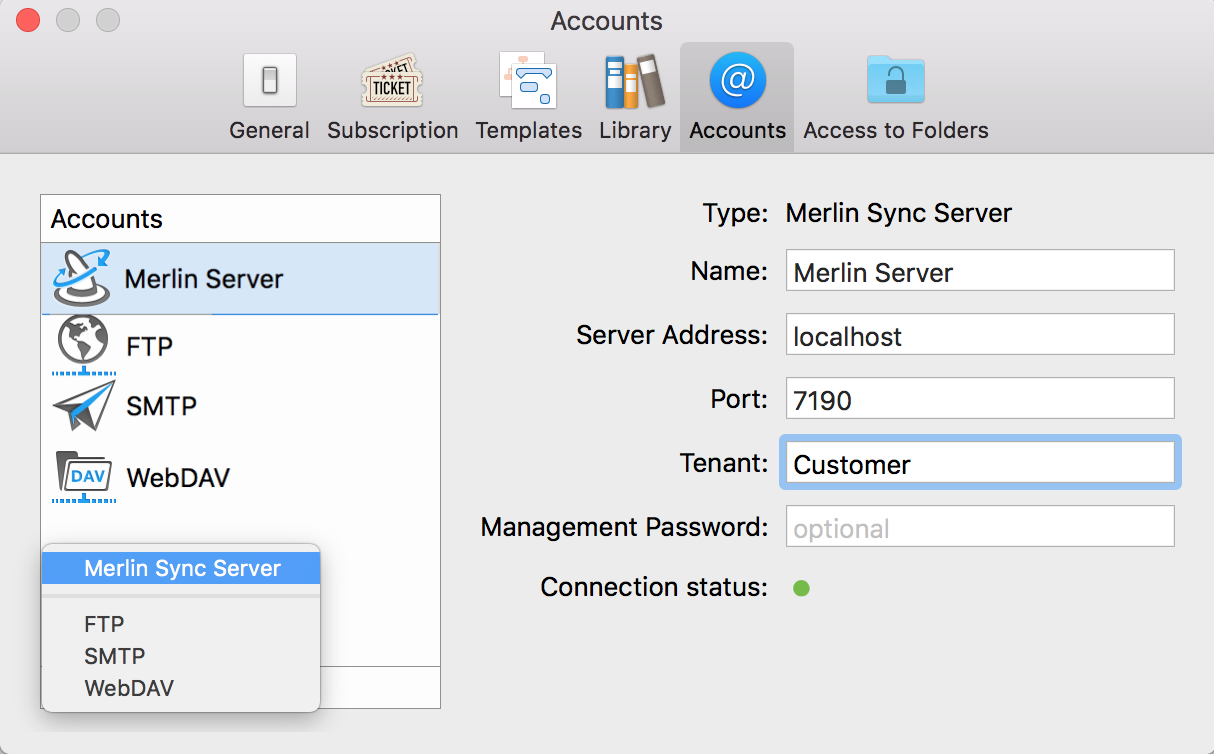Click the Tenant field with Customer

pos(980,463)
